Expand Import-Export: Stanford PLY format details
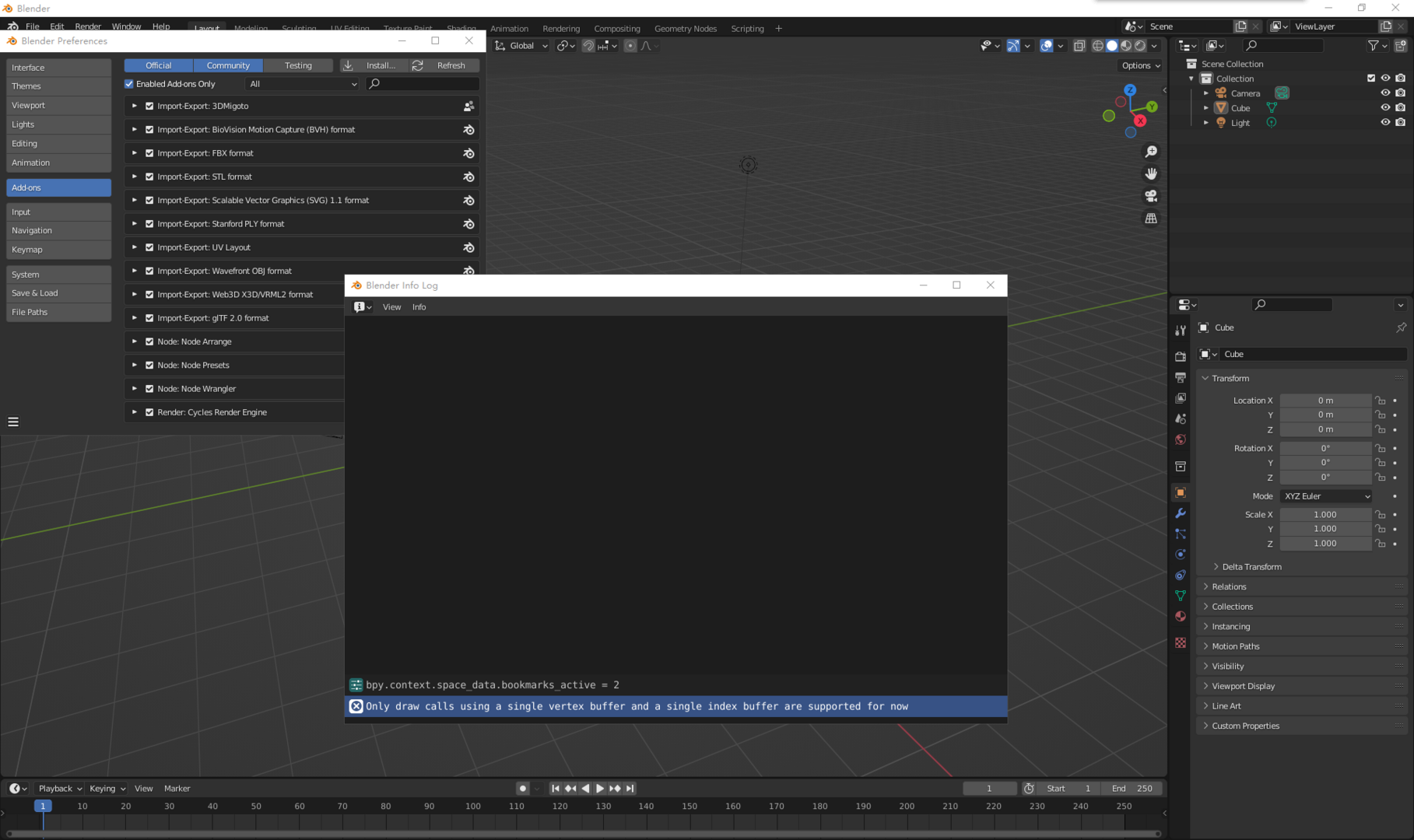The image size is (1414, 840). (x=135, y=224)
